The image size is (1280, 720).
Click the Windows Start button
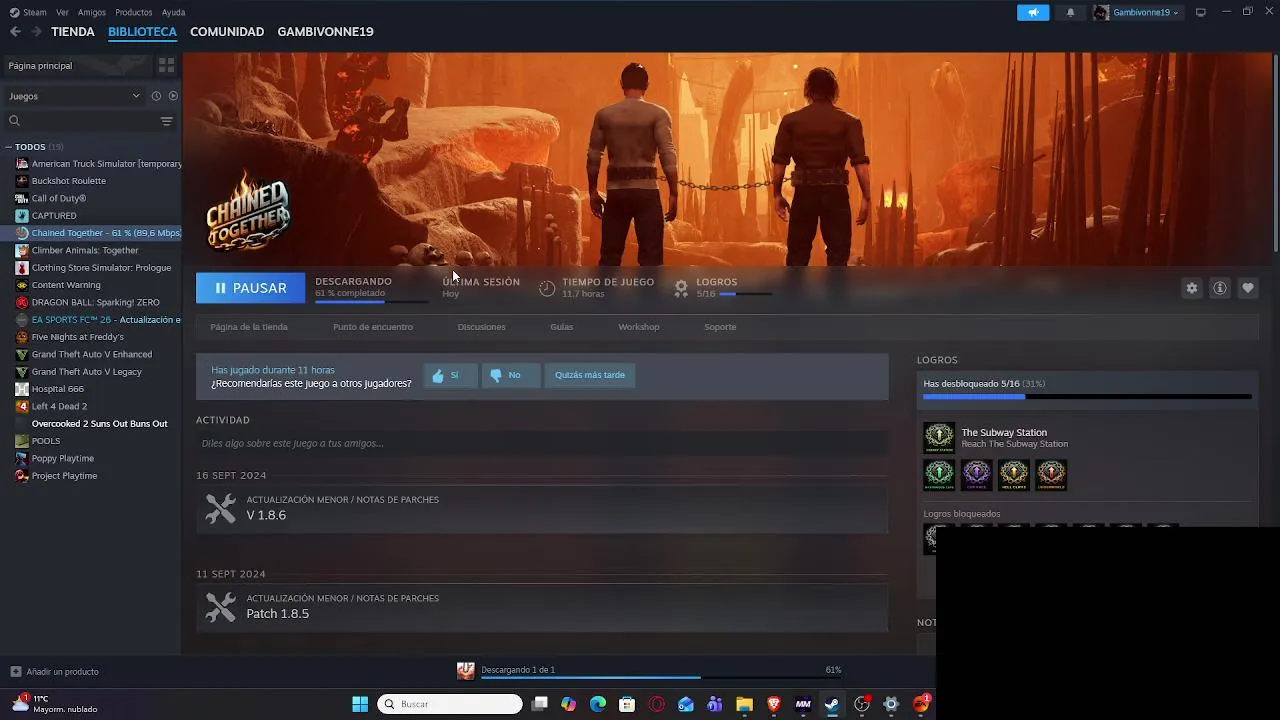click(360, 704)
